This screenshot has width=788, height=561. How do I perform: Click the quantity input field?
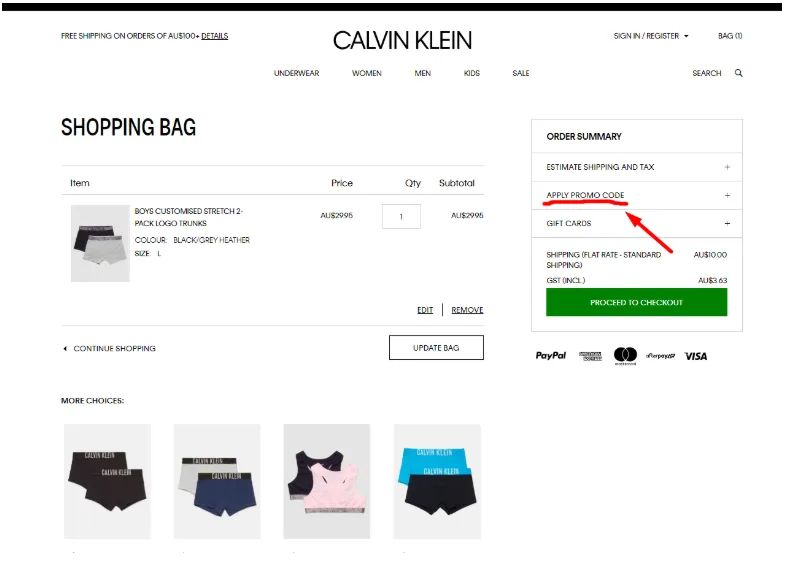click(x=401, y=217)
